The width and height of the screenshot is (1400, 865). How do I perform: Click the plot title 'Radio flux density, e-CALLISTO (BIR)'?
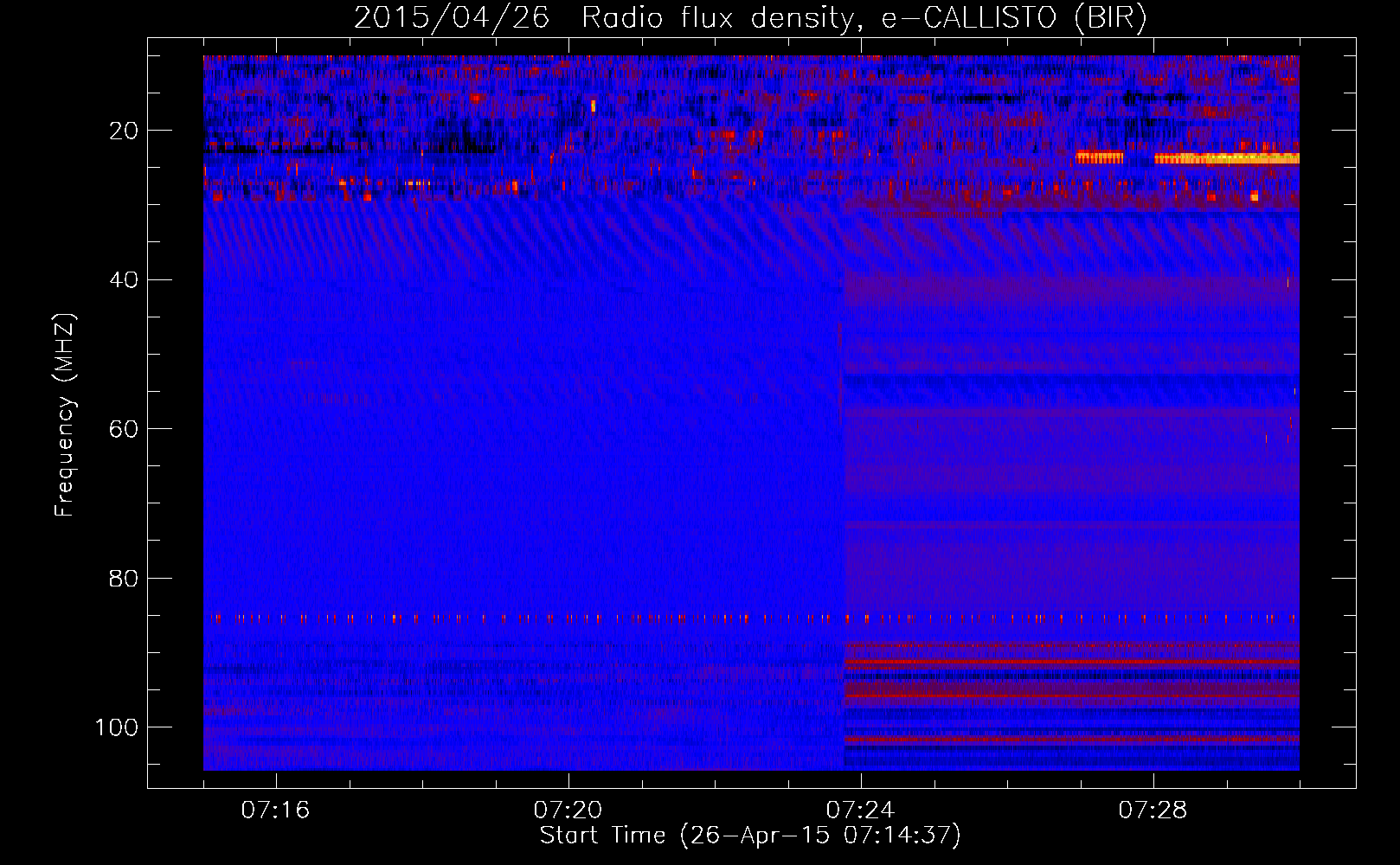864,18
